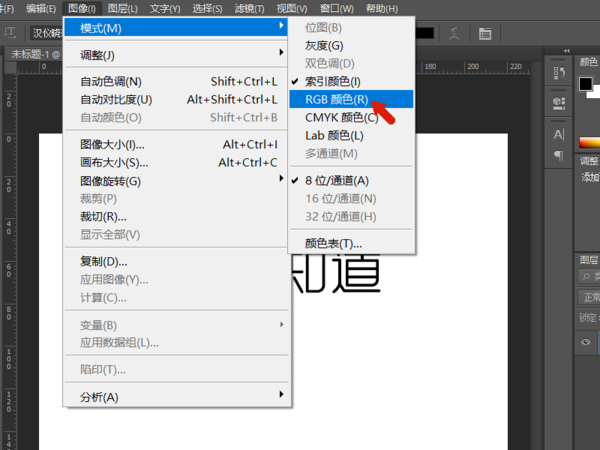
Task: Choose 裁切(R)... command
Action: coord(176,217)
